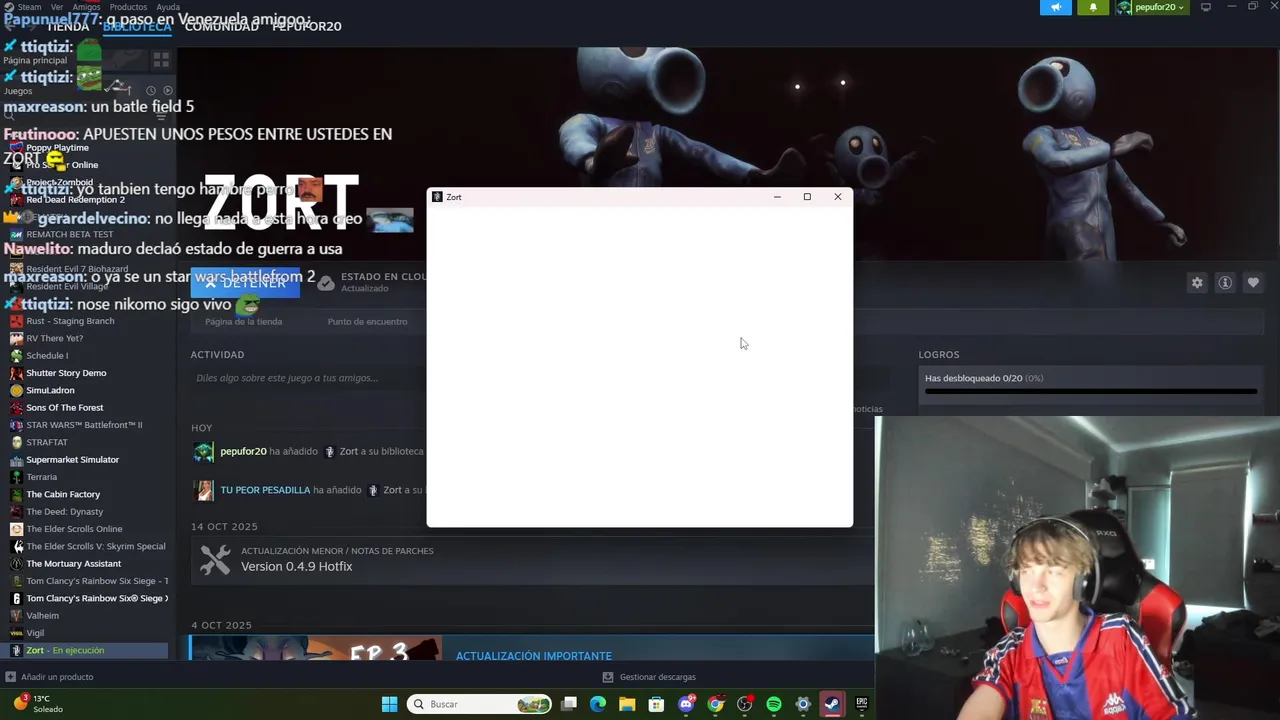This screenshot has height=720, width=1280.
Task: Open the green notifications bell
Action: (1093, 7)
